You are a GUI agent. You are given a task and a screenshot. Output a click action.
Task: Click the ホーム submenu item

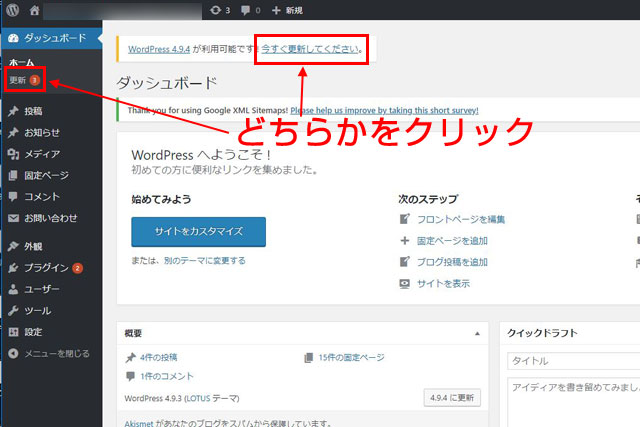coord(22,62)
